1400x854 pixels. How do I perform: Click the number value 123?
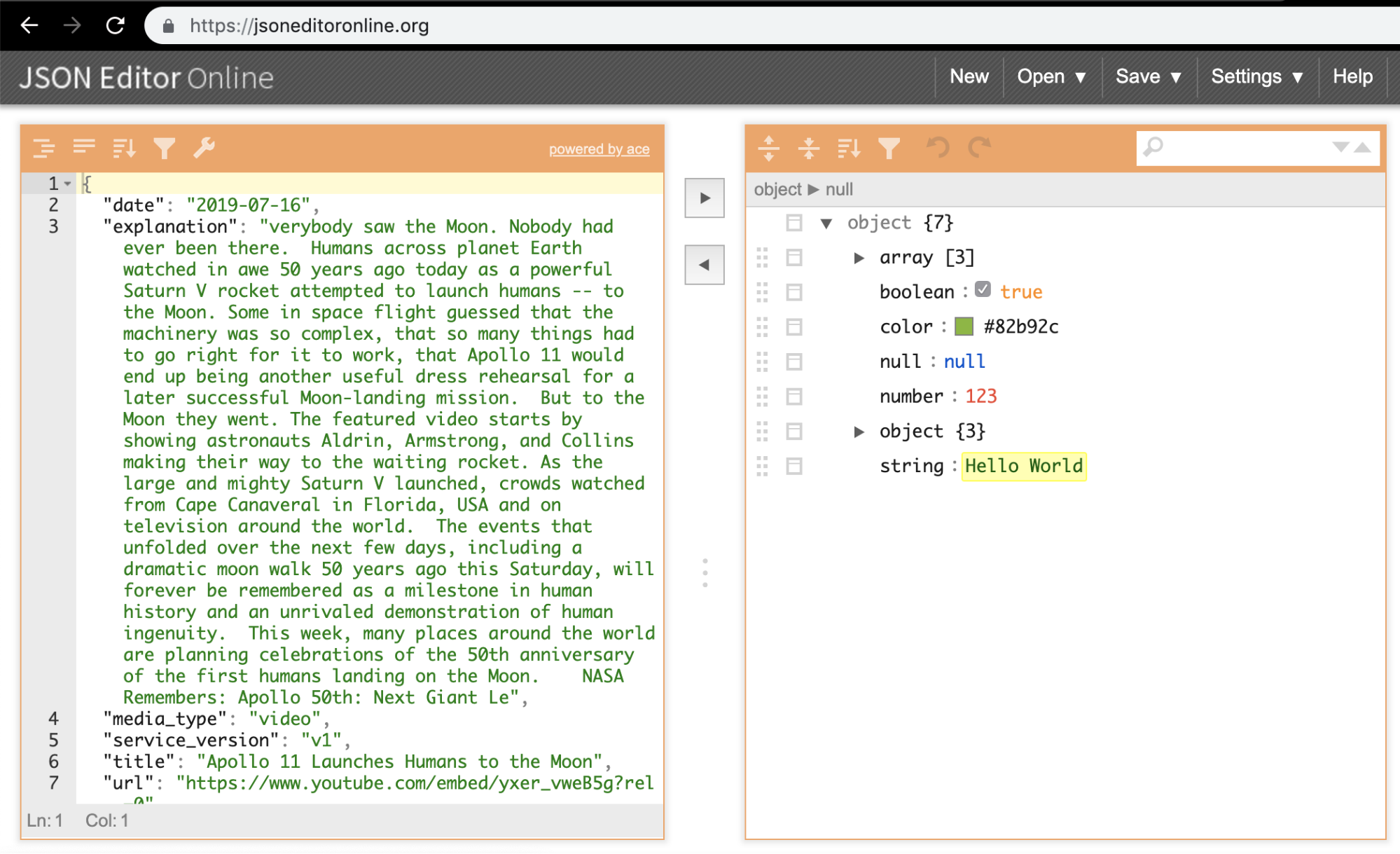click(980, 397)
